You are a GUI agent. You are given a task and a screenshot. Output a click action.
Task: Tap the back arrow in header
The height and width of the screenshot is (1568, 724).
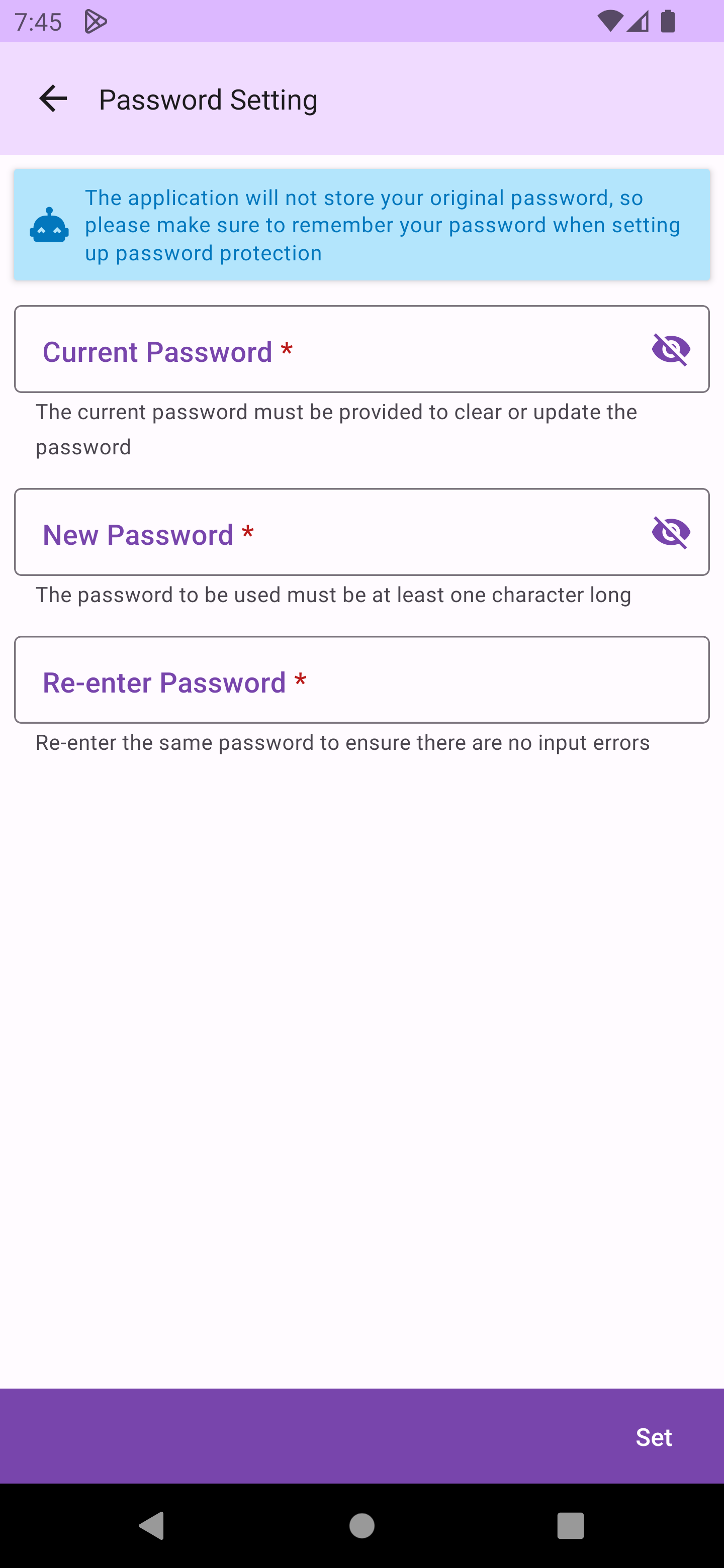(53, 99)
